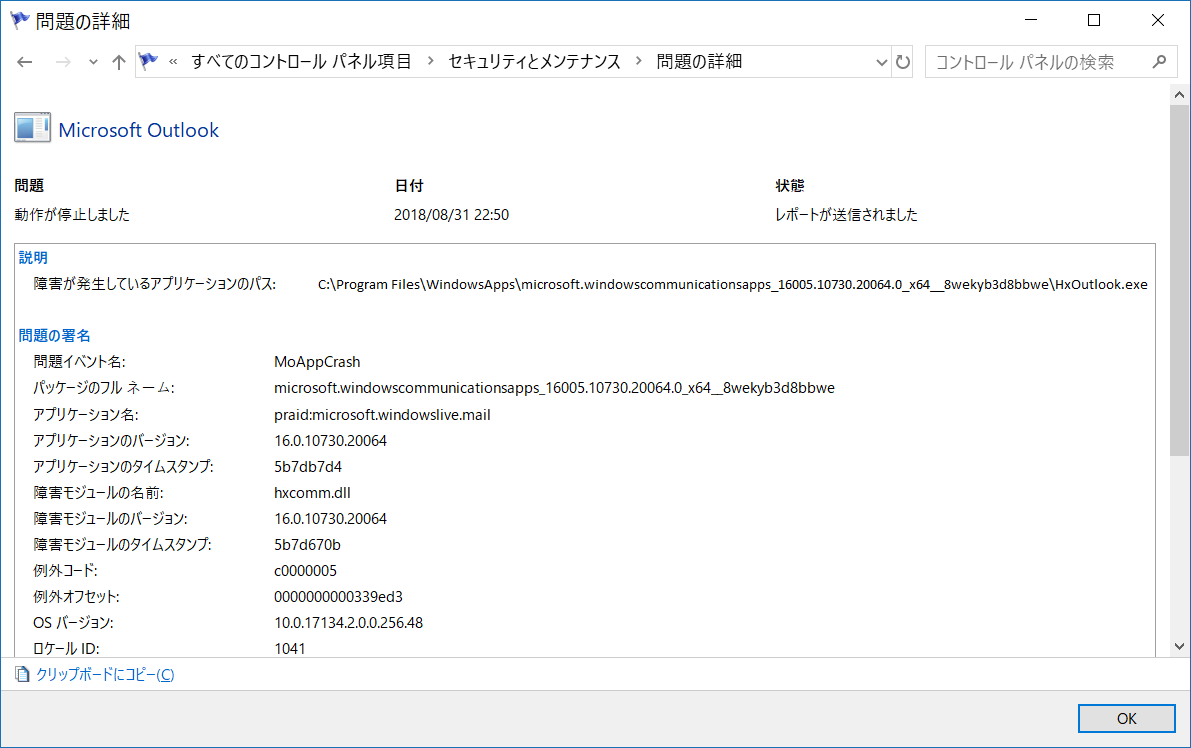Click the magnifier search icon

click(x=1159, y=62)
